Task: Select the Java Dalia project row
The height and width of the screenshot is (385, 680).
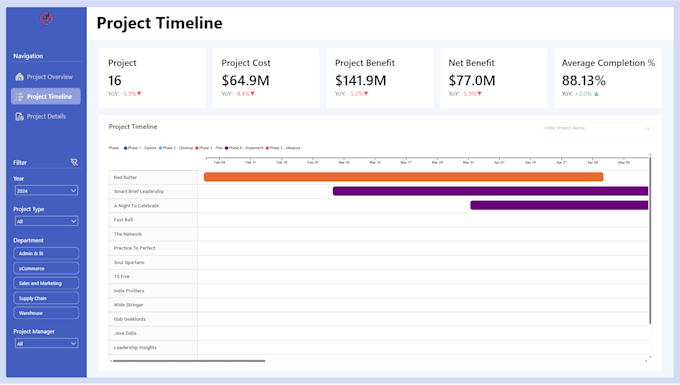Action: click(153, 333)
